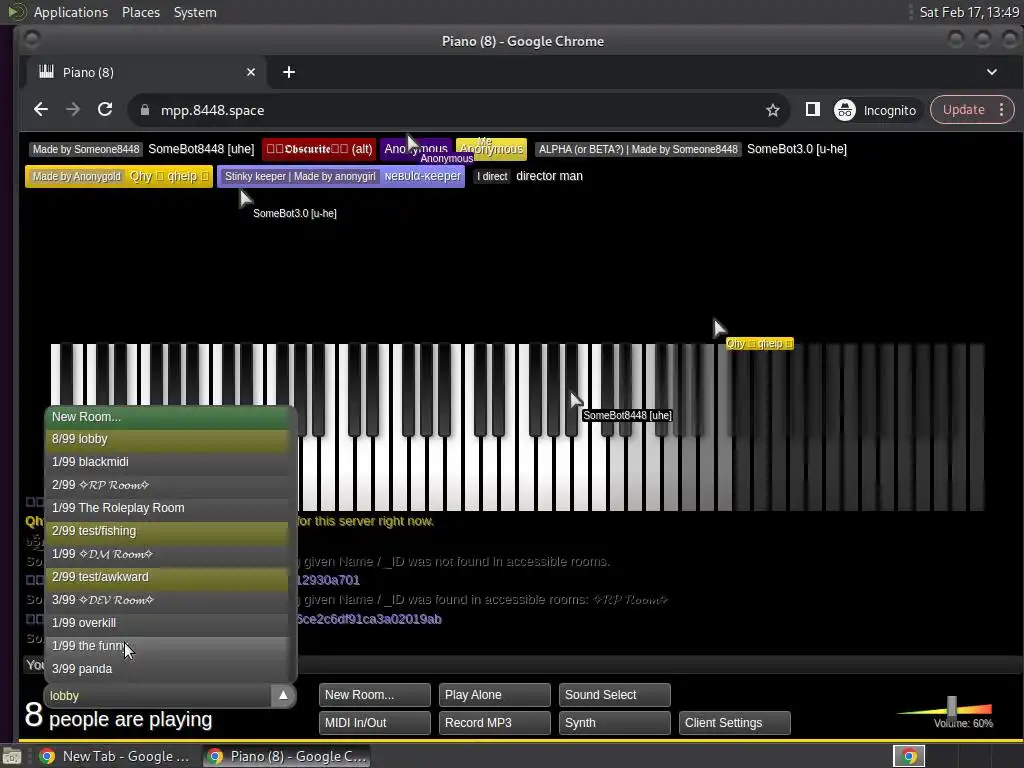Open the side panel icon in Chrome toolbar

[812, 110]
